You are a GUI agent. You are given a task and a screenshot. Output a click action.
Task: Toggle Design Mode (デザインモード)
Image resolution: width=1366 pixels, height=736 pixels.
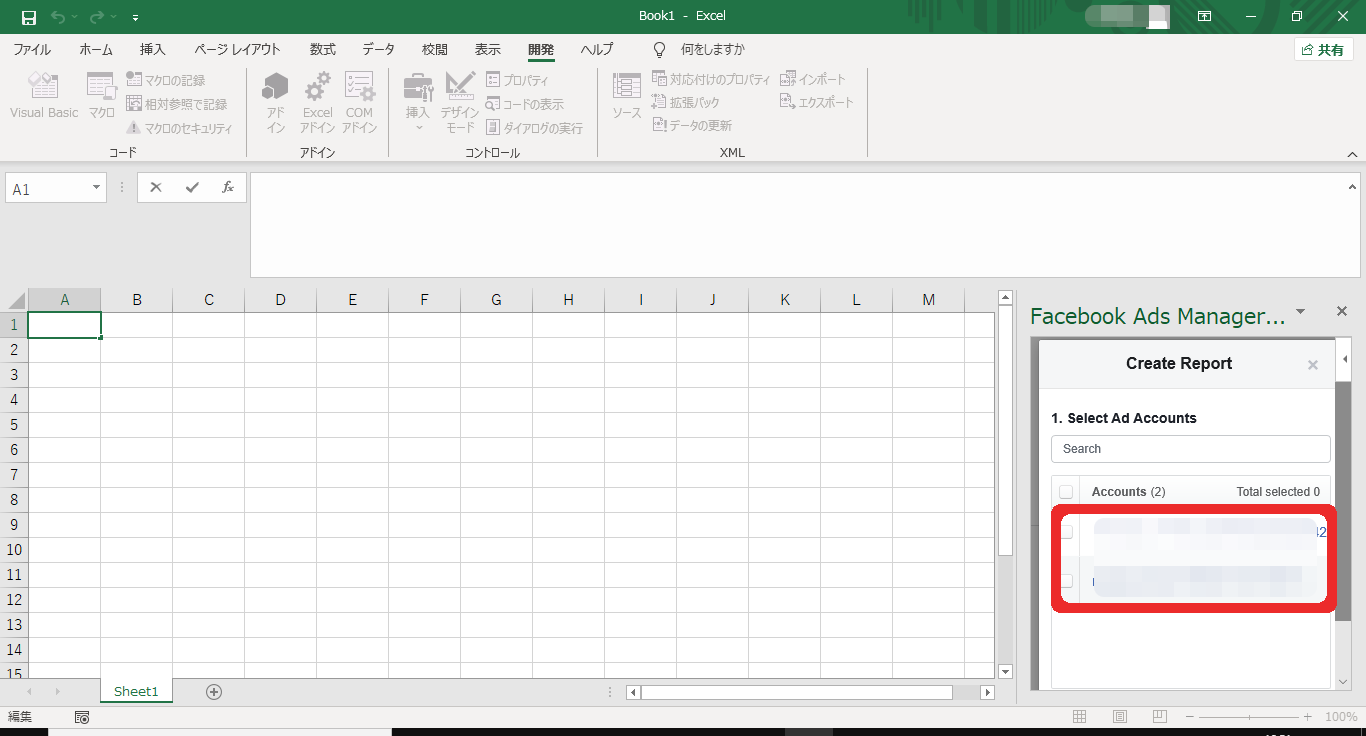pos(460,101)
